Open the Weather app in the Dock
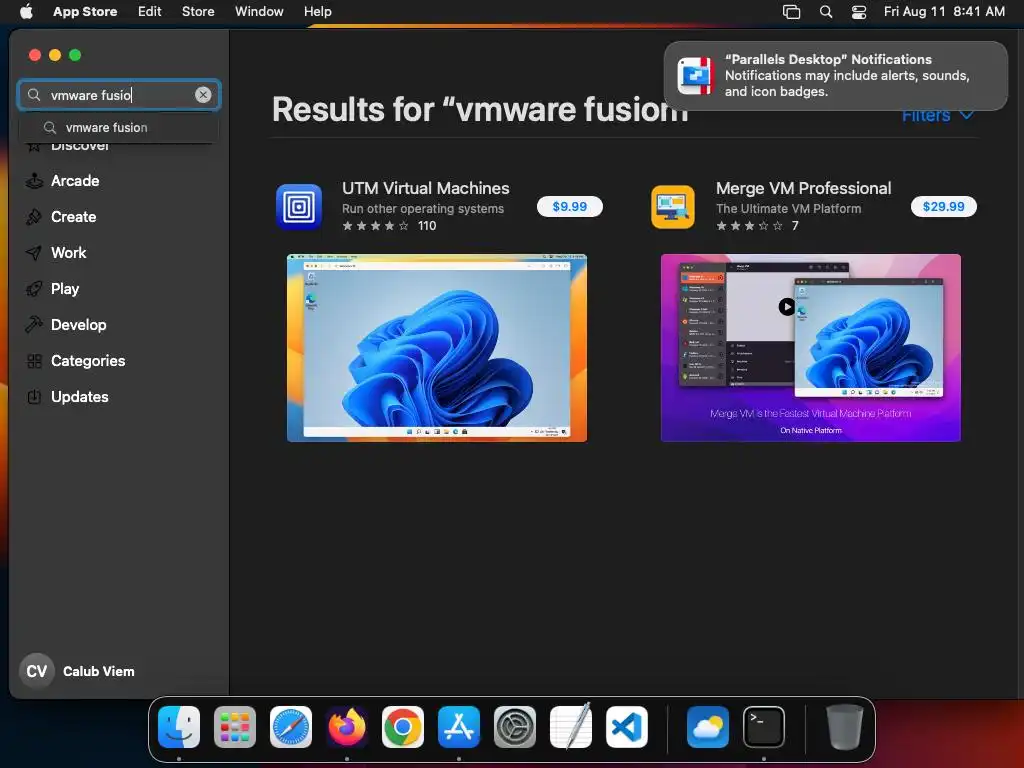The height and width of the screenshot is (768, 1024). tap(708, 727)
